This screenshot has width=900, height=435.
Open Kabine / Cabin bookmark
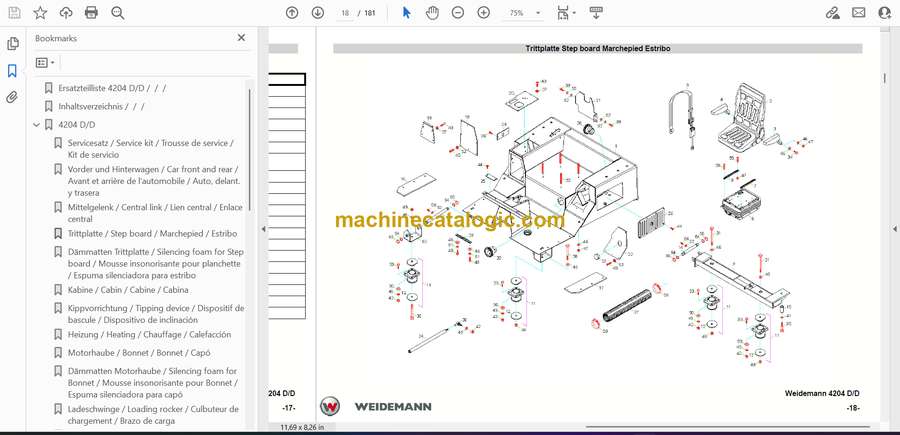[128, 290]
